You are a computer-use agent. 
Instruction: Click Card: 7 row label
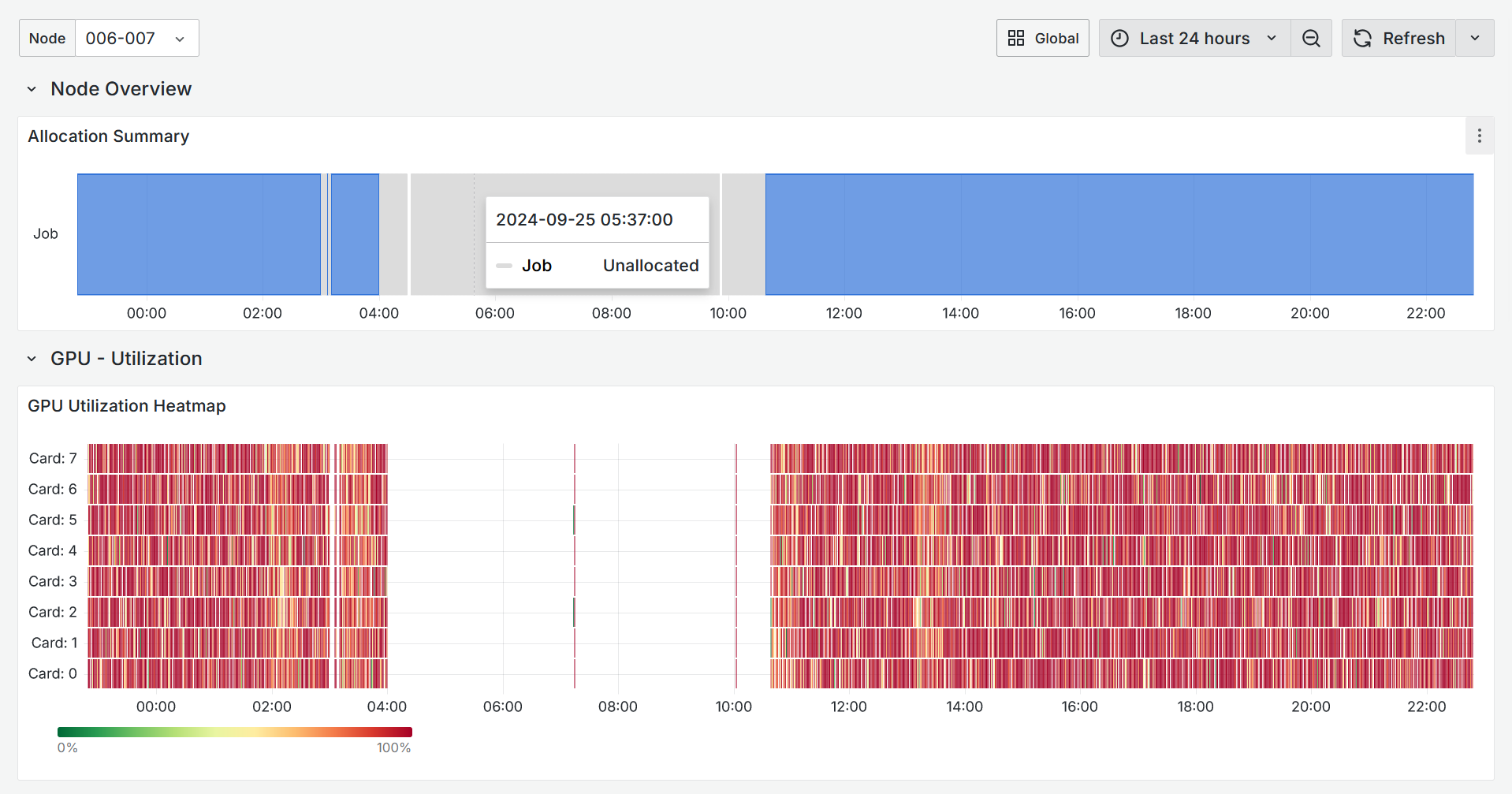coord(53,458)
